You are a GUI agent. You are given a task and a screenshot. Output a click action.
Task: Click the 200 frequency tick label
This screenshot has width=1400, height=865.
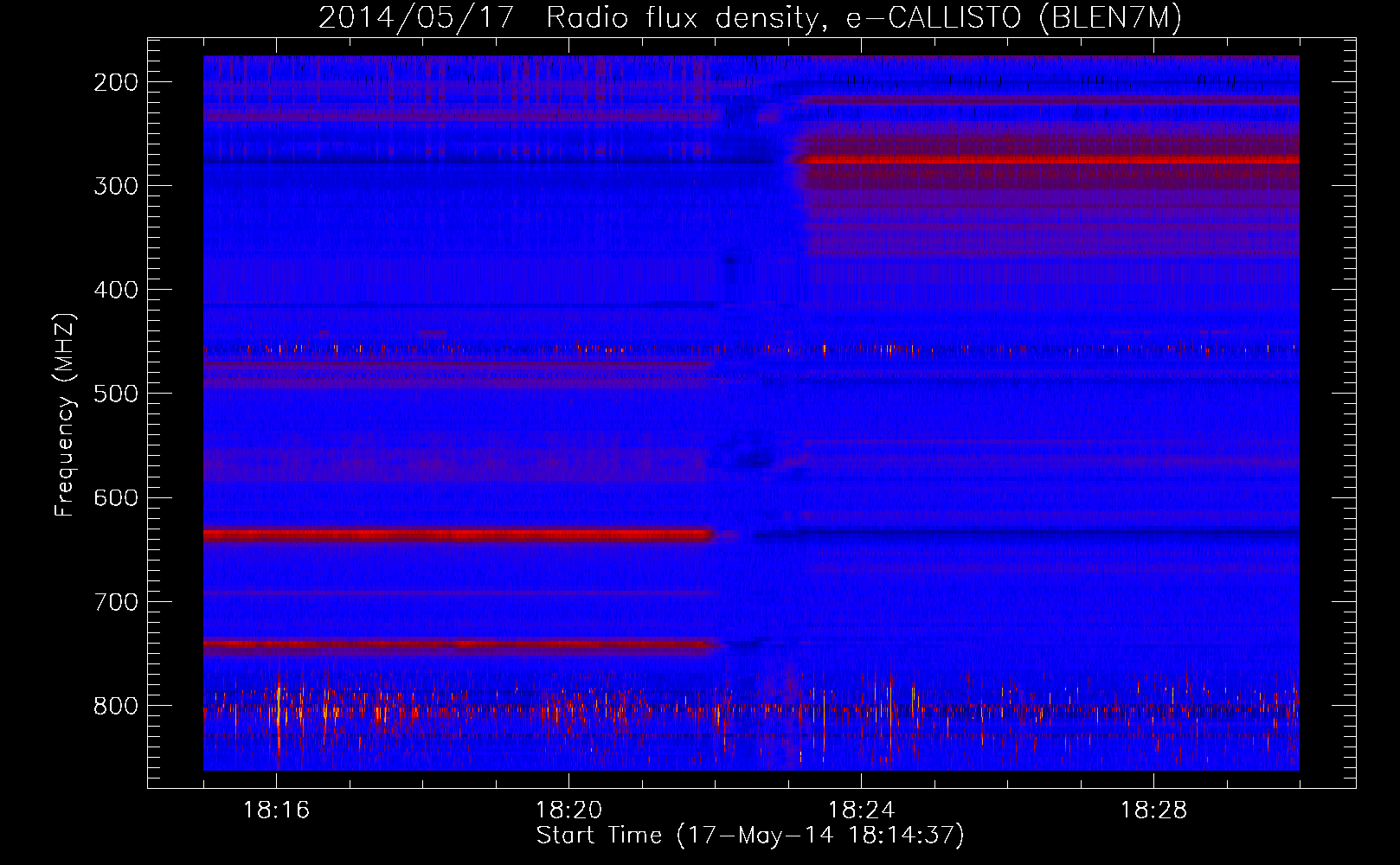[x=116, y=82]
